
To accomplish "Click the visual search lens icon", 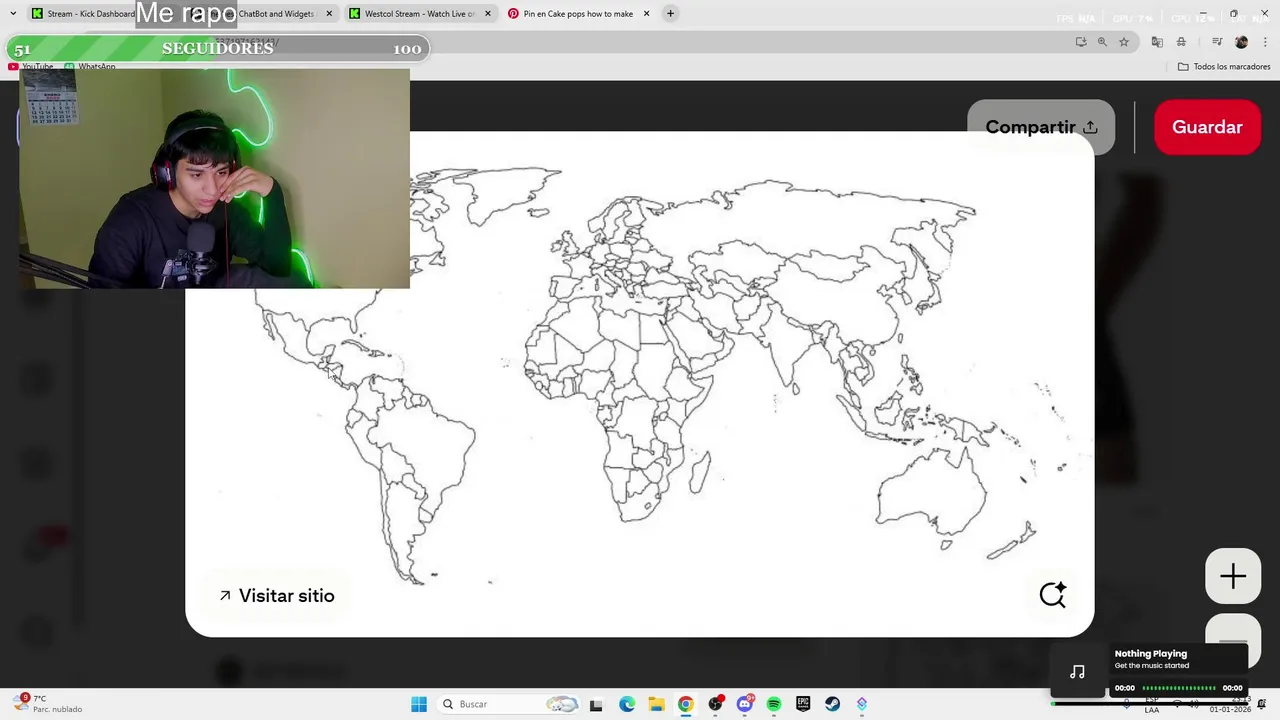I will (1053, 595).
